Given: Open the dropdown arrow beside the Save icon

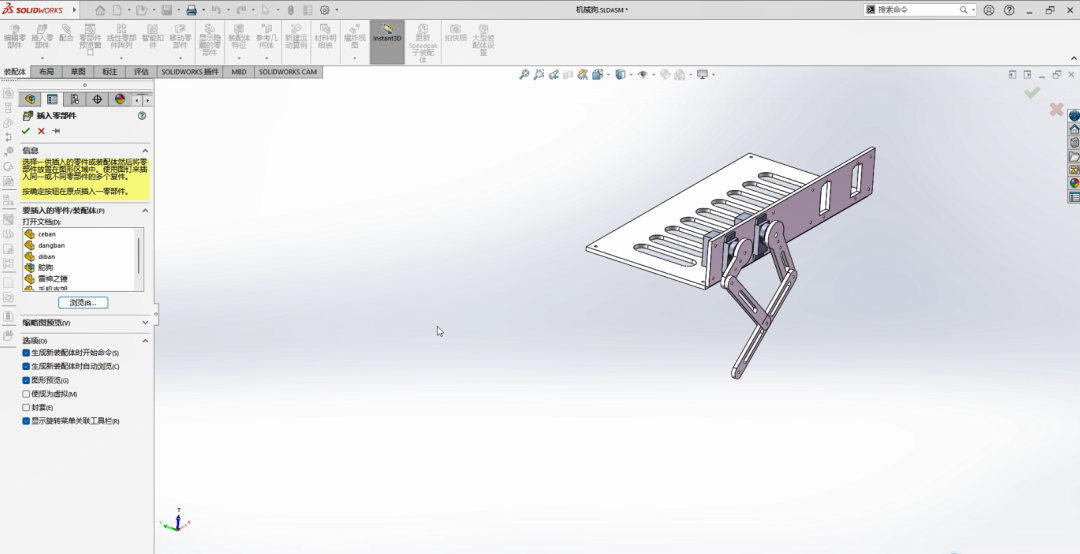Looking at the screenshot, I should click(179, 10).
